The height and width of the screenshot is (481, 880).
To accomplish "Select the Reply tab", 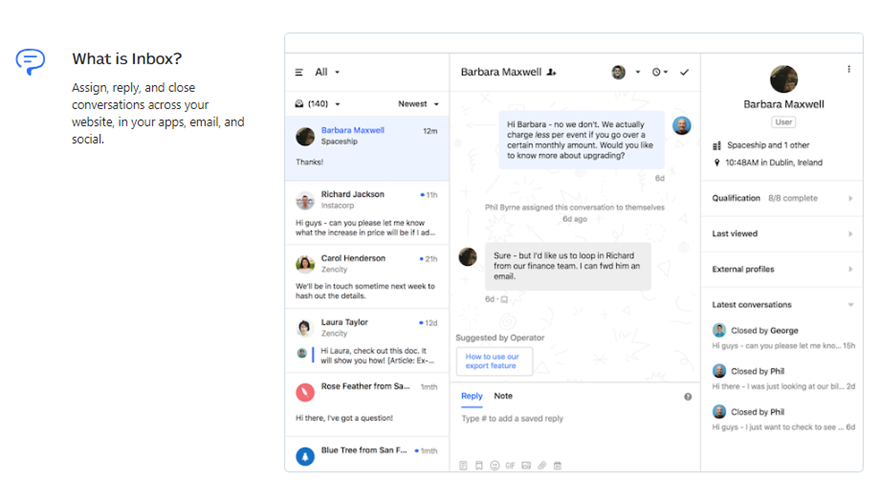I will pos(471,396).
